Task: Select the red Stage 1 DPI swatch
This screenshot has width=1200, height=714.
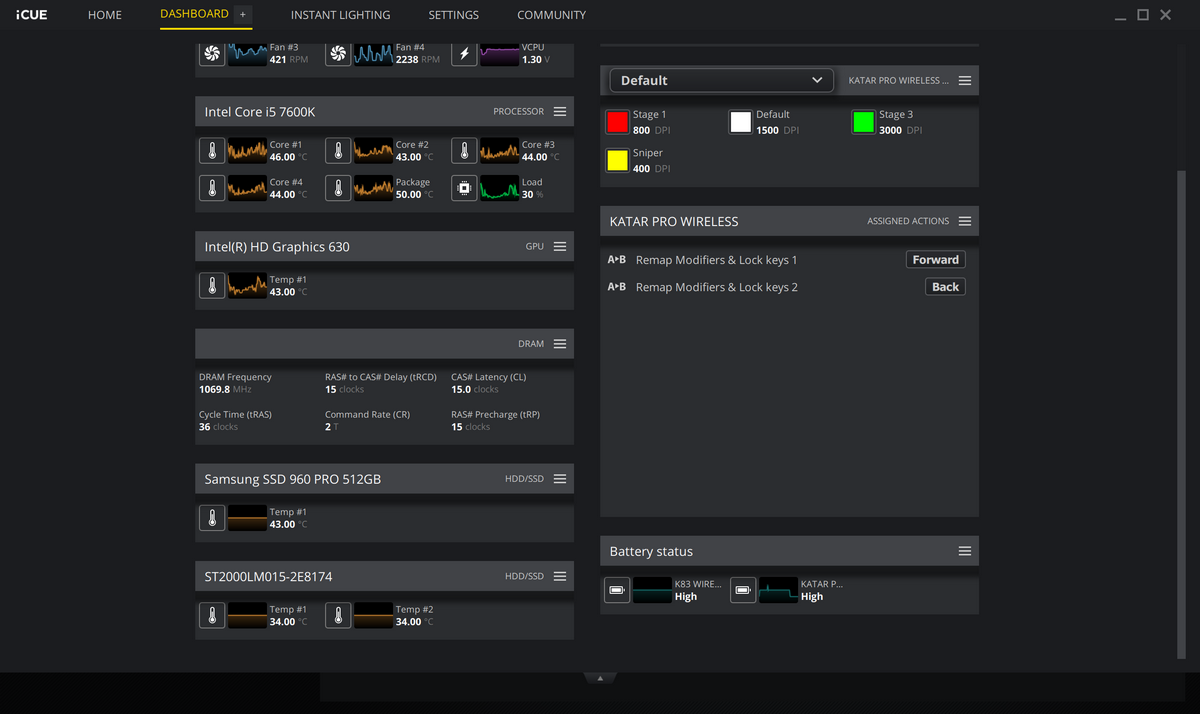Action: [x=617, y=122]
